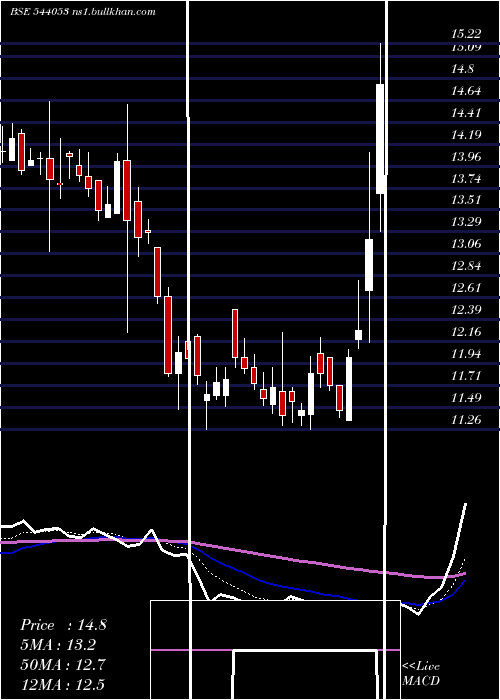The height and width of the screenshot is (700, 500).
Task: Select the 13.51 price level label
Action: click(x=466, y=200)
